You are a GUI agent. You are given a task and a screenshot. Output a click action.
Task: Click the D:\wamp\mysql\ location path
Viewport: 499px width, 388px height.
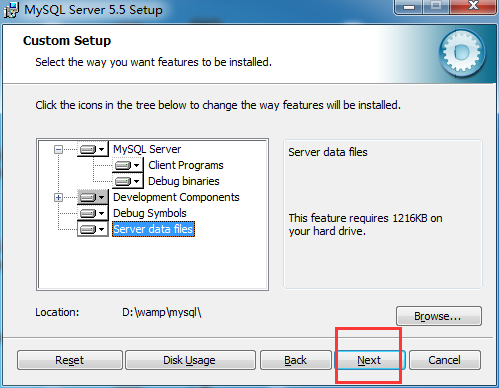pos(162,312)
